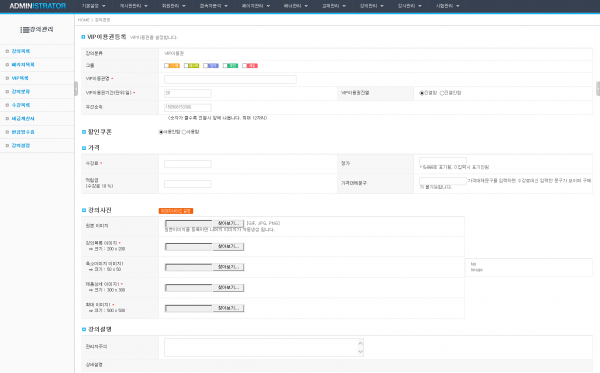The width and height of the screenshot is (600, 373).
Task: Browse for the 50 x 50 thumbnail image
Action: [x=228, y=267]
